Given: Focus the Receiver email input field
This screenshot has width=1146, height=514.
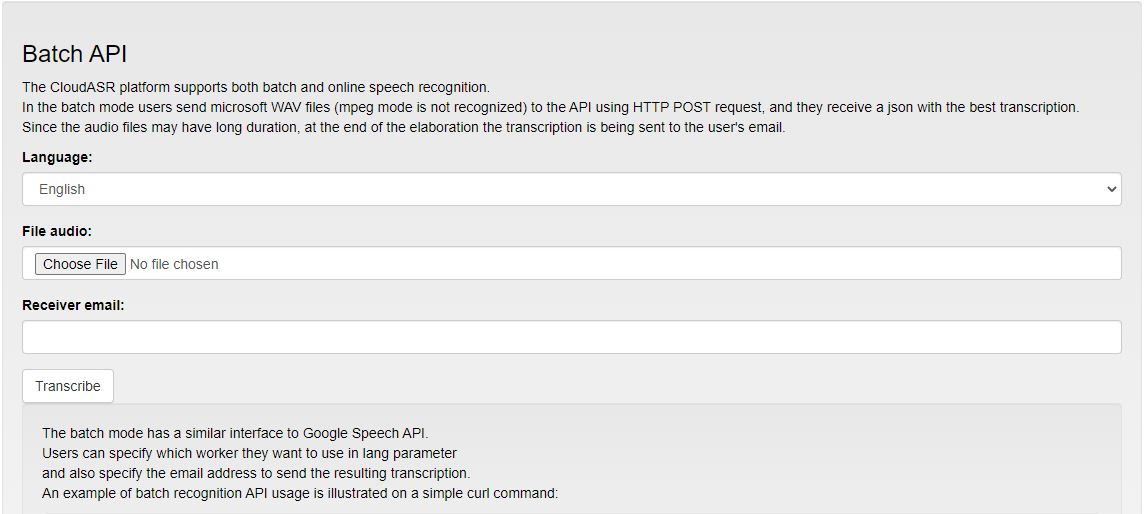Looking at the screenshot, I should (572, 337).
